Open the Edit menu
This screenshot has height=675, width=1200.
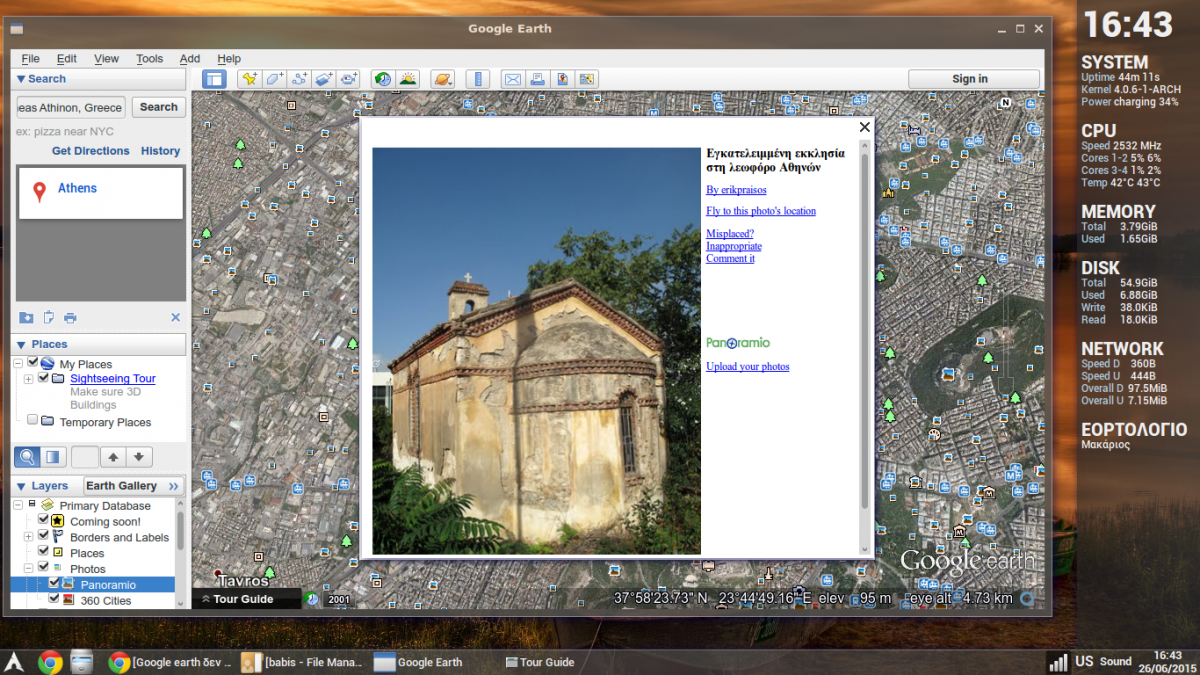click(67, 59)
